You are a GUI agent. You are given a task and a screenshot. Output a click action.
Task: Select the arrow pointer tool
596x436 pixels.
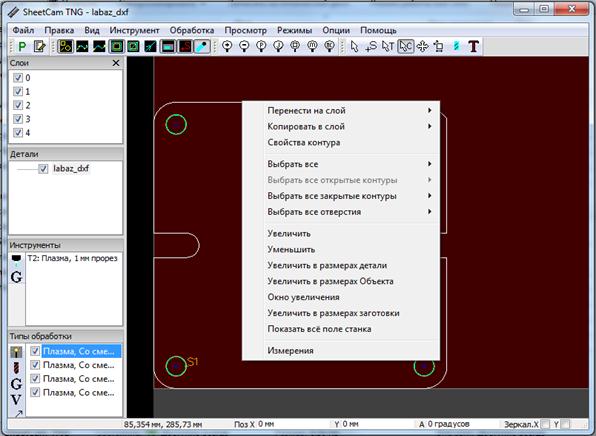tap(354, 46)
